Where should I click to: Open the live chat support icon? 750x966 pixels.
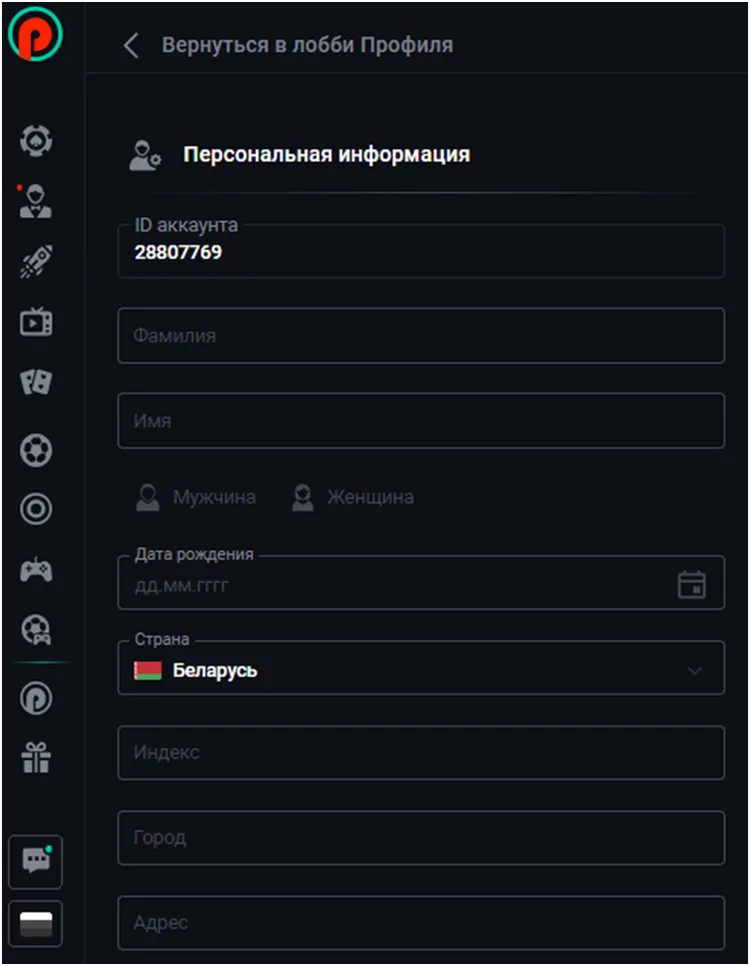36,861
